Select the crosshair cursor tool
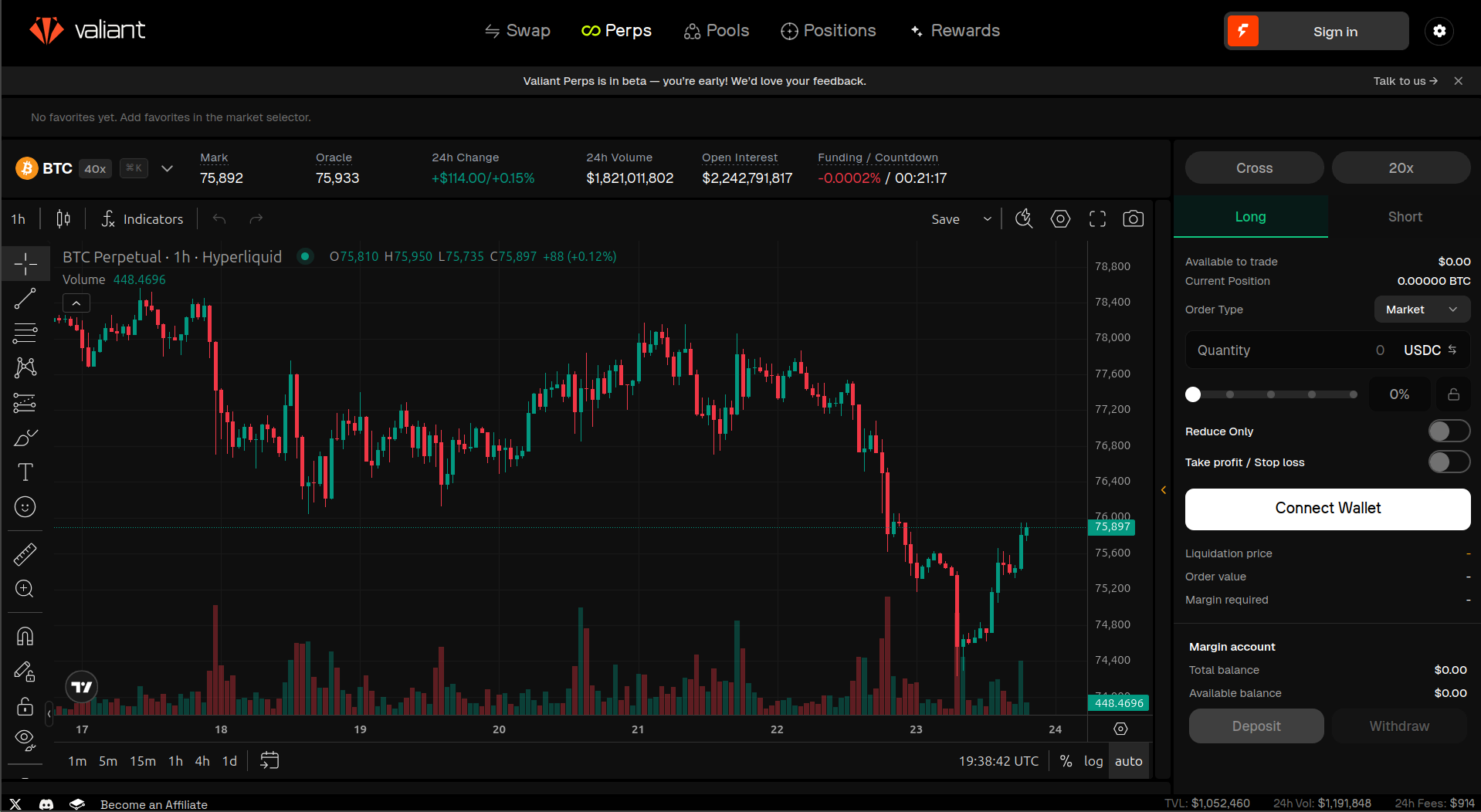Image resolution: width=1481 pixels, height=812 pixels. pos(25,264)
